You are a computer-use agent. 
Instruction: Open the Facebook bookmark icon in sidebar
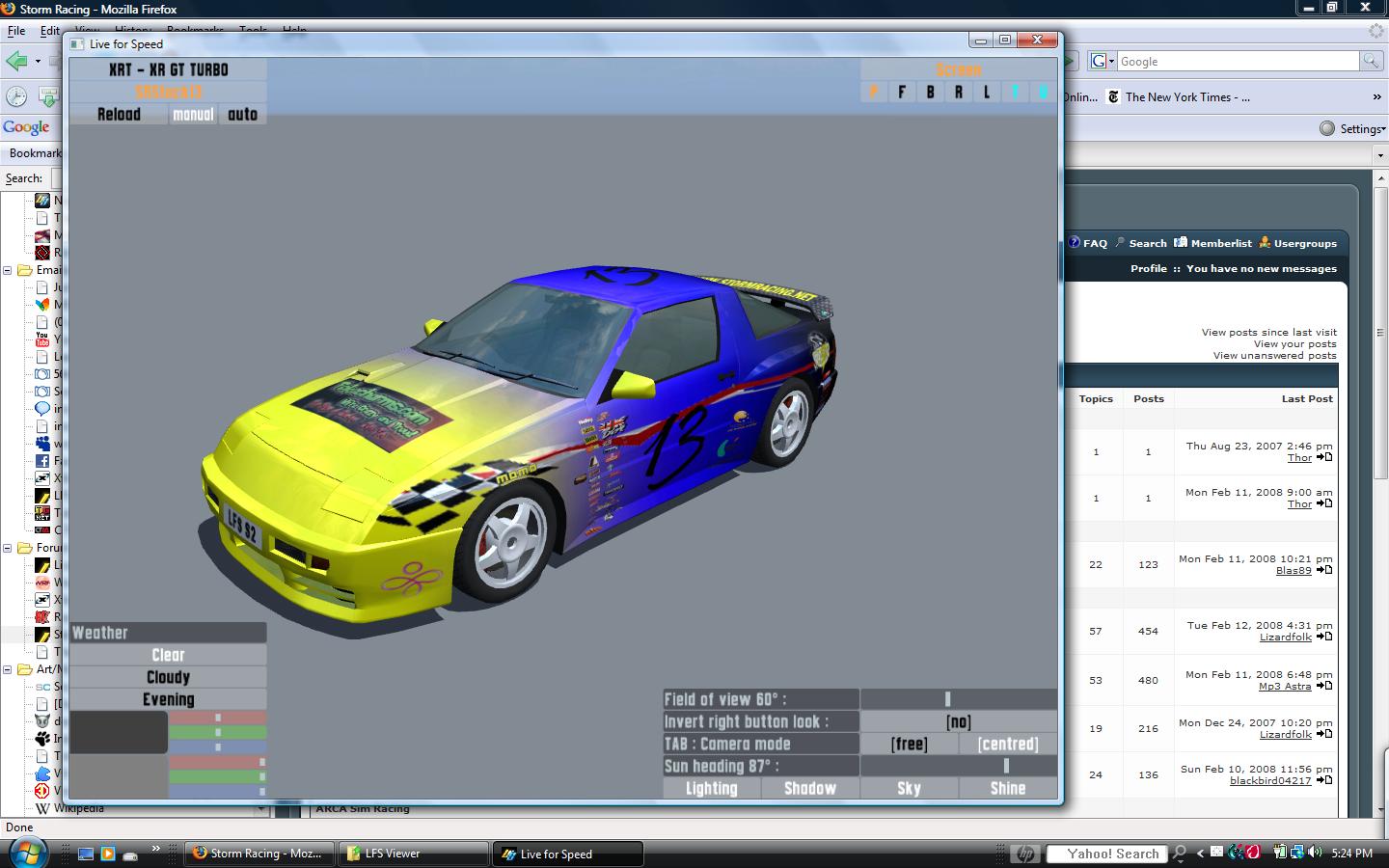[42, 461]
